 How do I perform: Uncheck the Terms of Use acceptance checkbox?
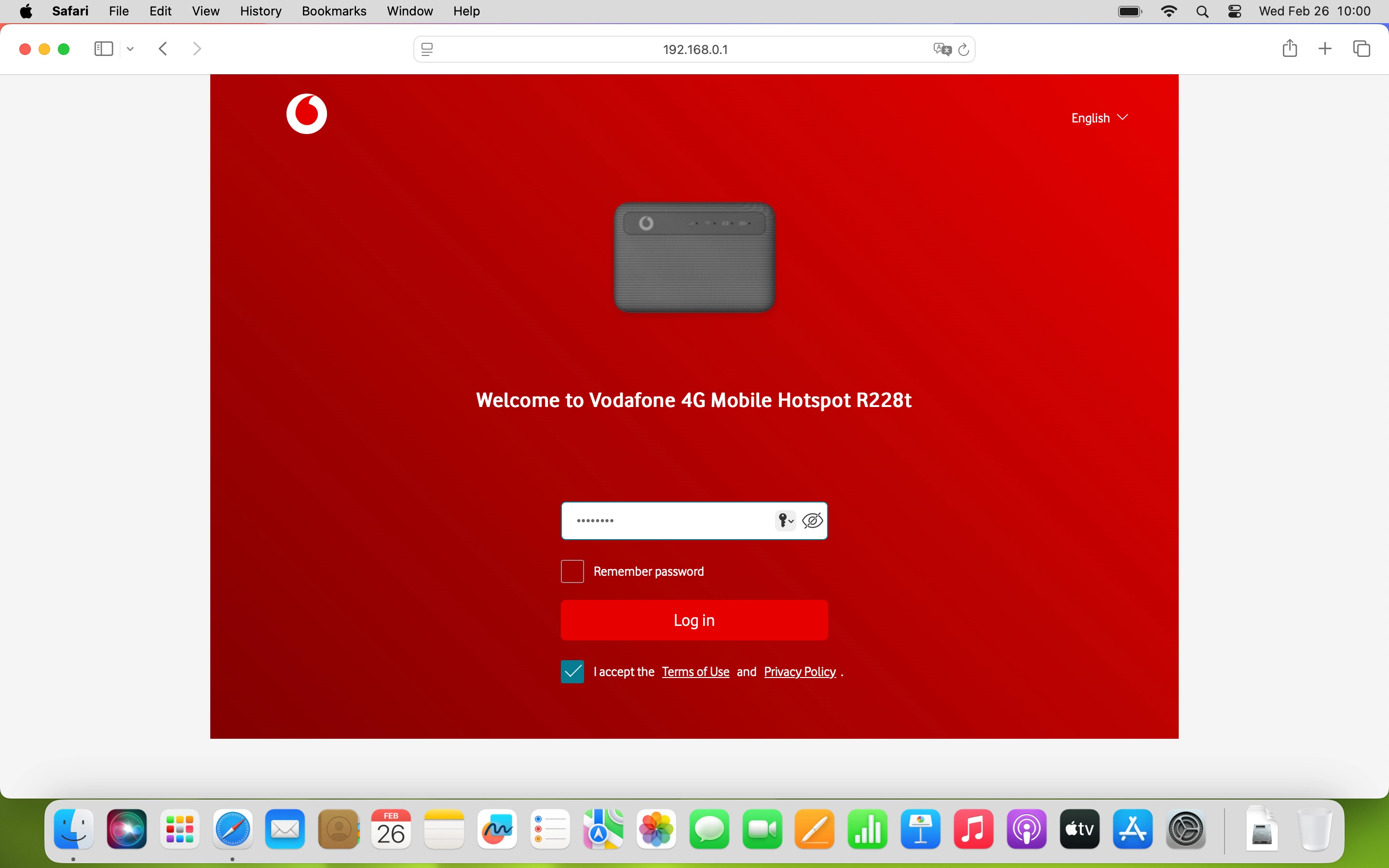(x=572, y=671)
